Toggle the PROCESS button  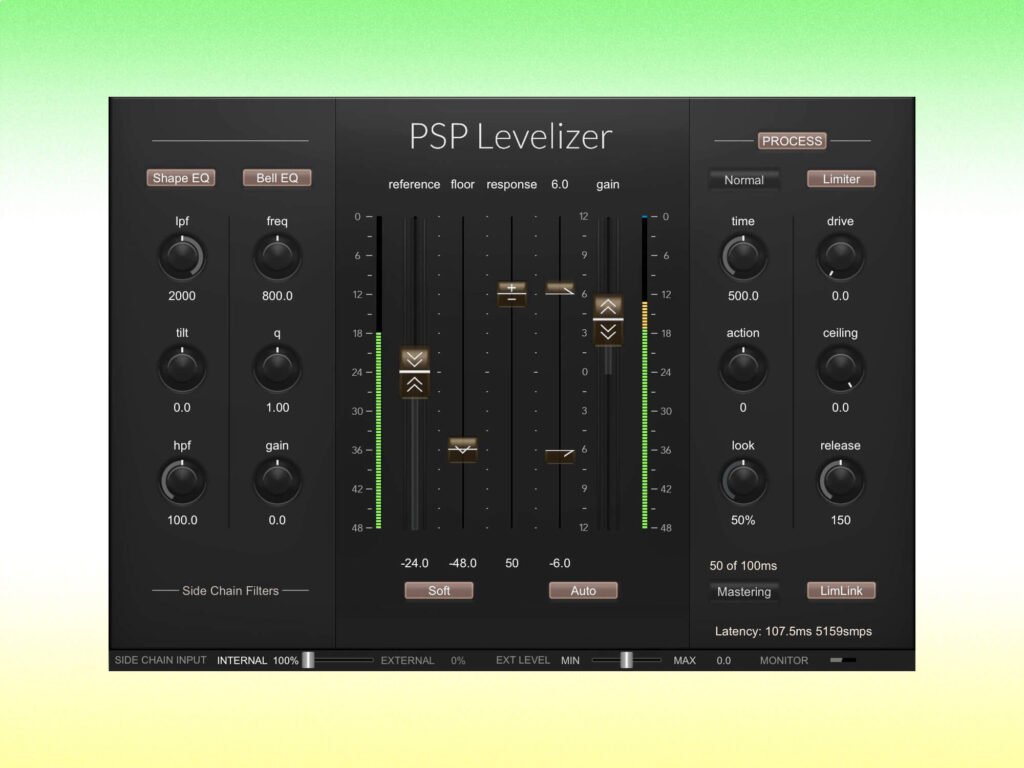click(x=792, y=141)
